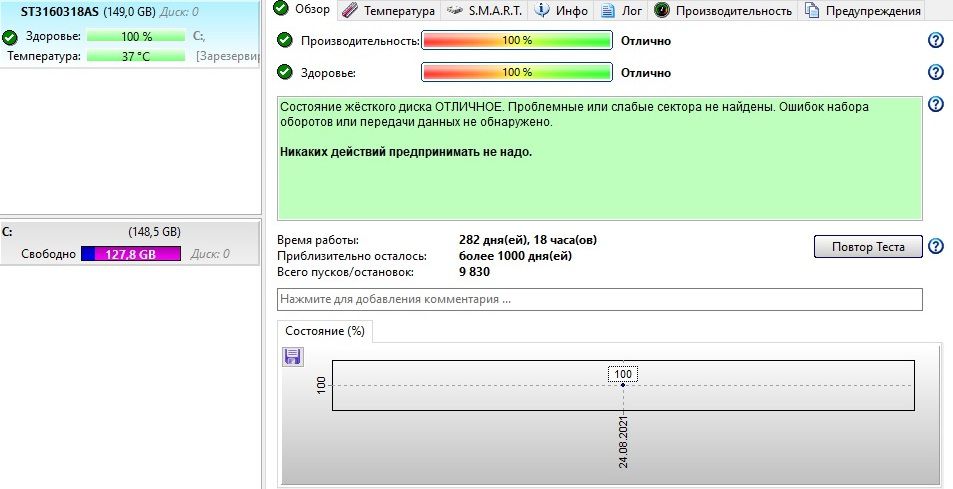Switch to the Лог tab
This screenshot has height=489, width=953.
pyautogui.click(x=621, y=11)
